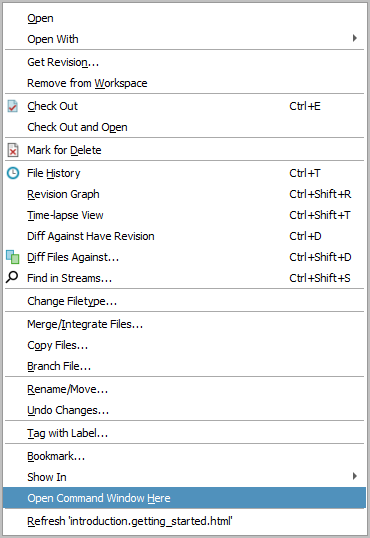Select Copy Files menu entry
This screenshot has width=370, height=538.
tap(184, 345)
